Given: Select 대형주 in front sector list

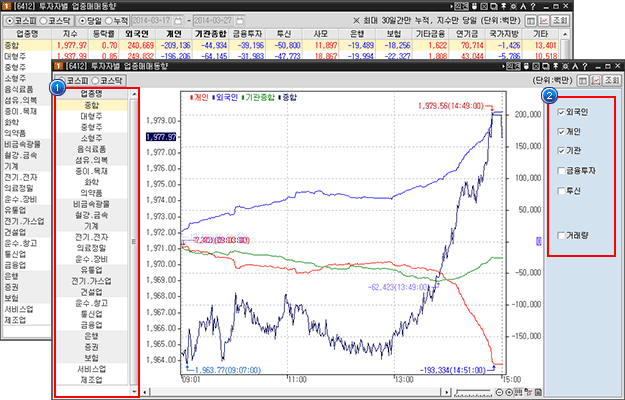Looking at the screenshot, I should 91,116.
